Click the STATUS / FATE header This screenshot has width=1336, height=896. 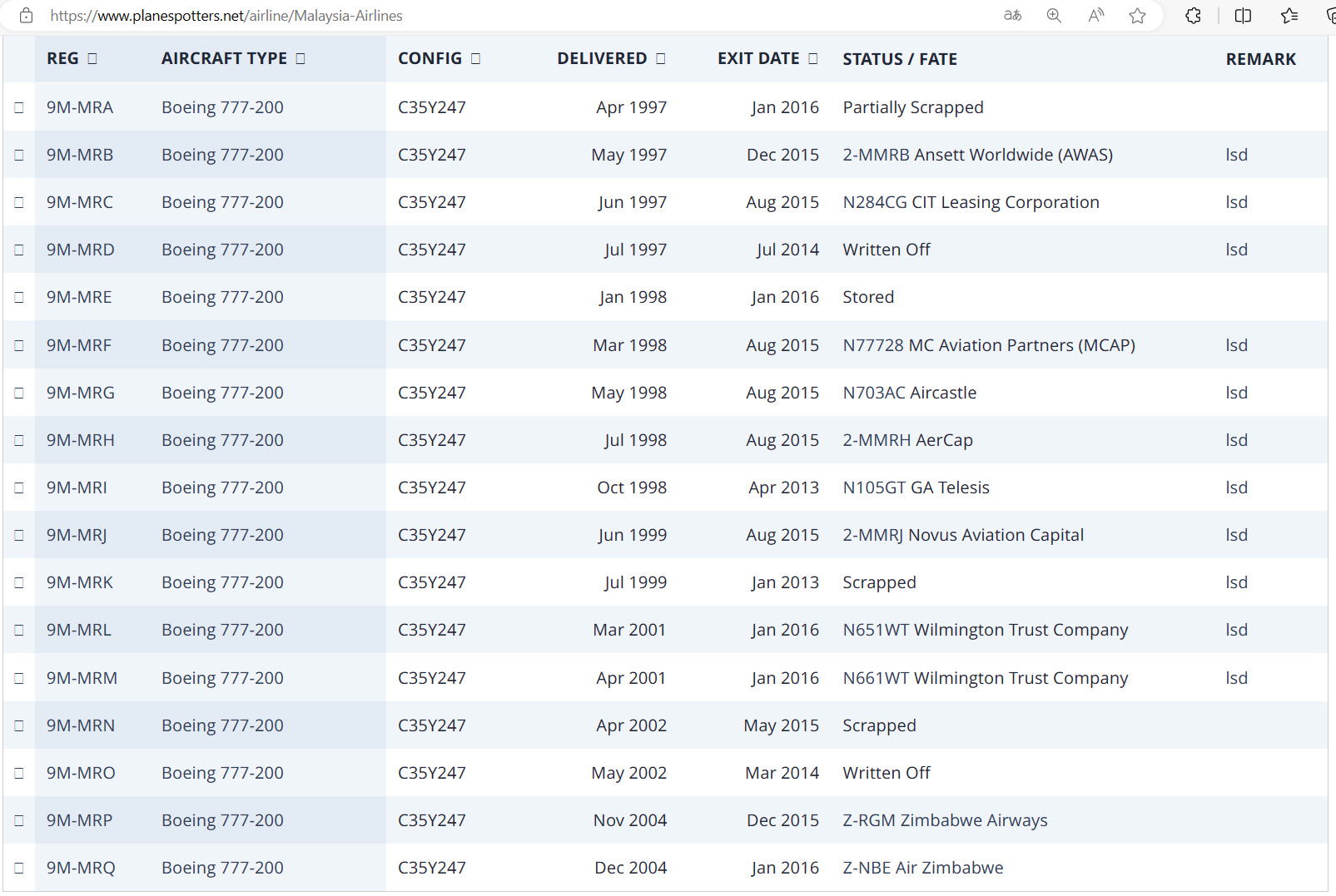[900, 59]
